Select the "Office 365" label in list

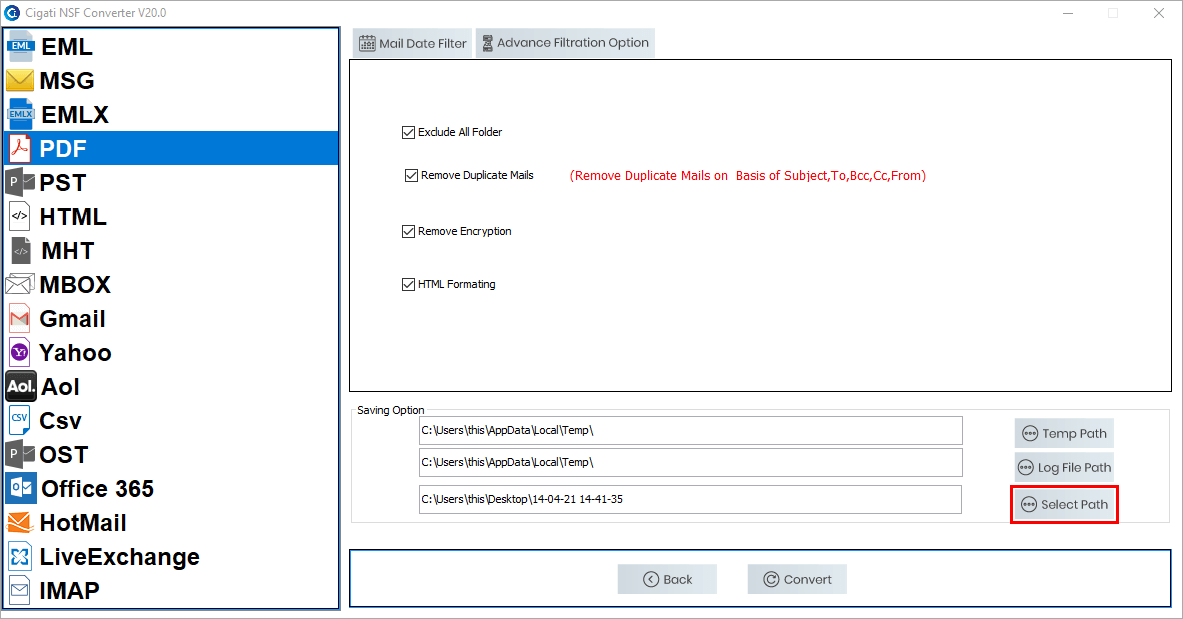tap(97, 489)
